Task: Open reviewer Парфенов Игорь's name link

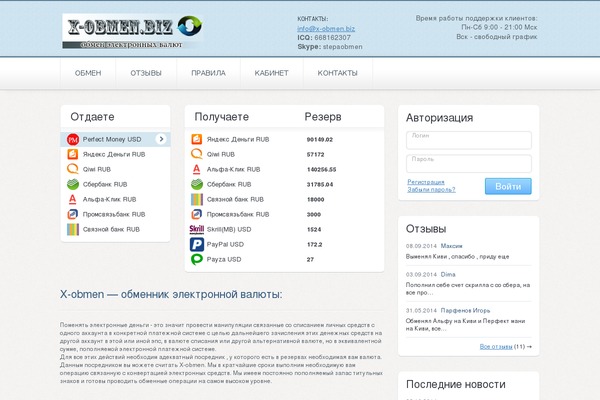Action: click(x=465, y=310)
